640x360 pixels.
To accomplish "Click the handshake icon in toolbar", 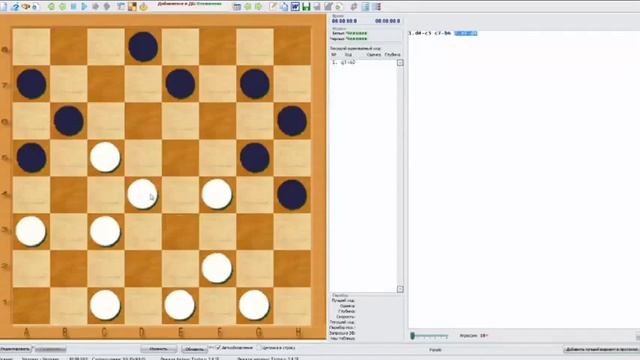I will tap(26, 7).
